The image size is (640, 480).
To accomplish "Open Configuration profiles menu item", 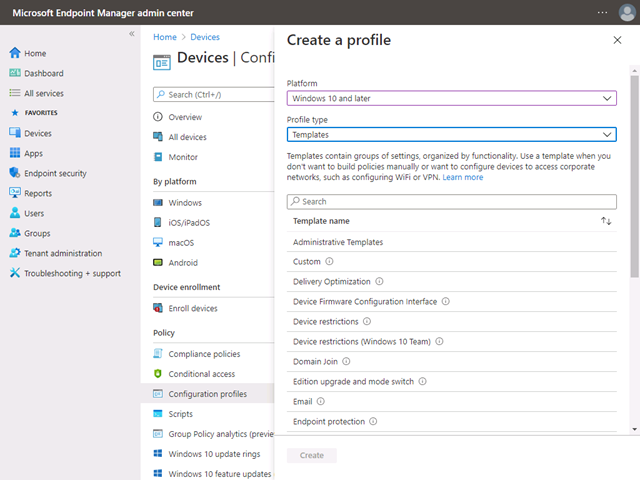I will (x=208, y=394).
